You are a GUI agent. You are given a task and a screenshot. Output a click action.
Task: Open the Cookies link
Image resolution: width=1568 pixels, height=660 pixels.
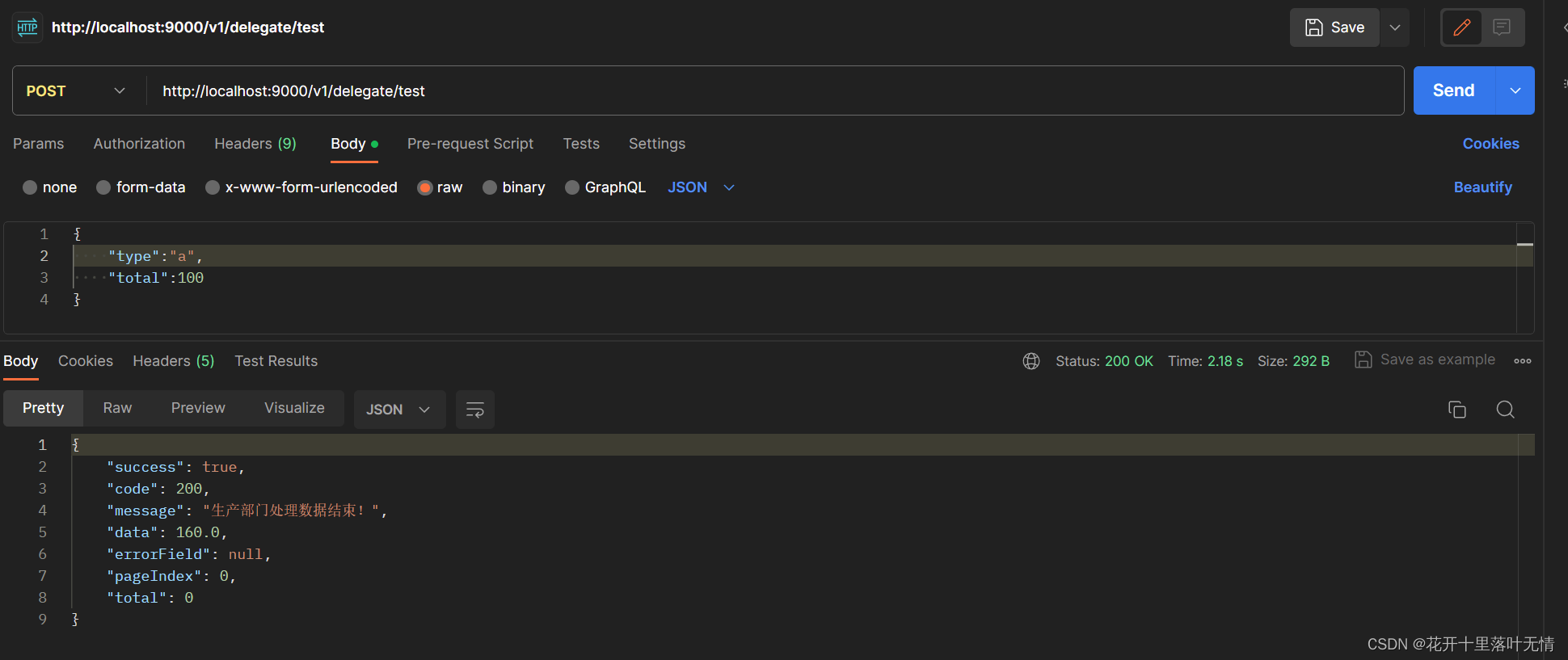pos(1490,144)
